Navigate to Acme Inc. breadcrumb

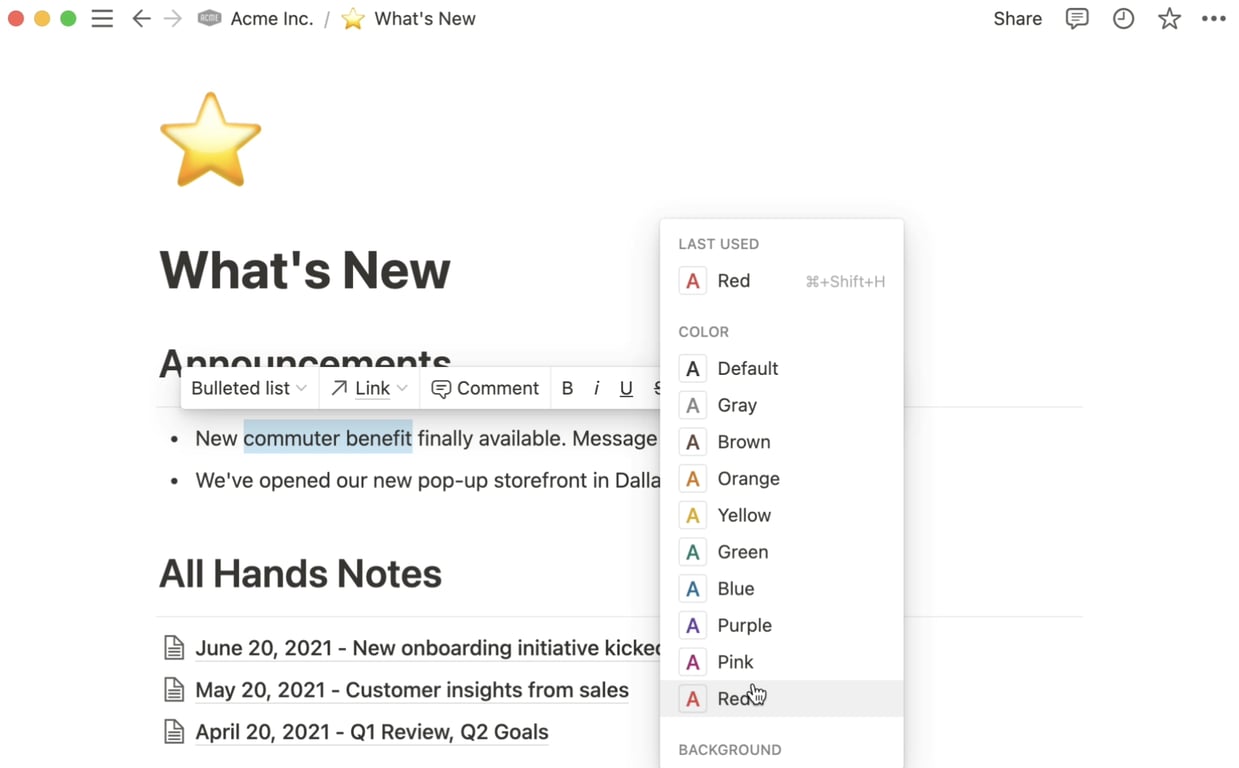[271, 19]
